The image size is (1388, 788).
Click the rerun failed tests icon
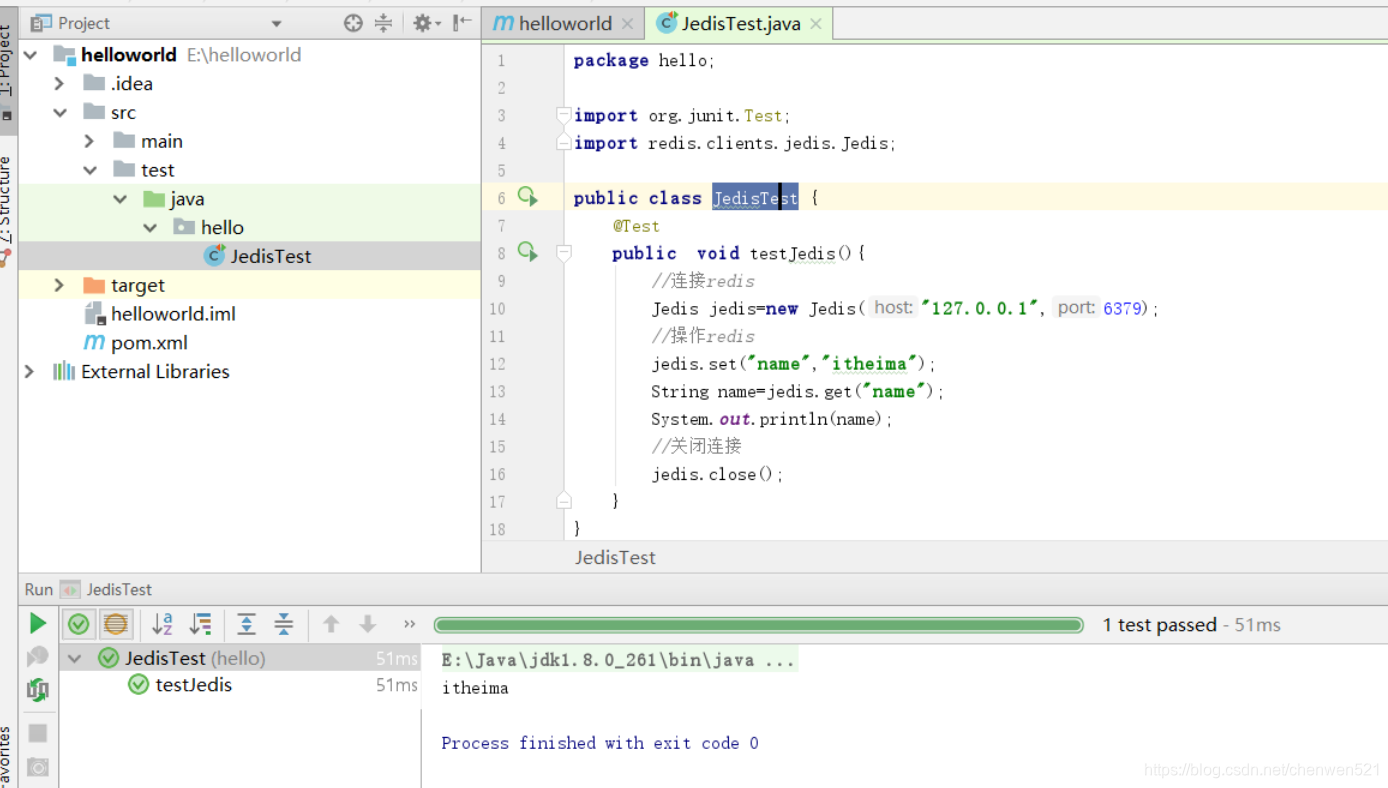(38, 656)
